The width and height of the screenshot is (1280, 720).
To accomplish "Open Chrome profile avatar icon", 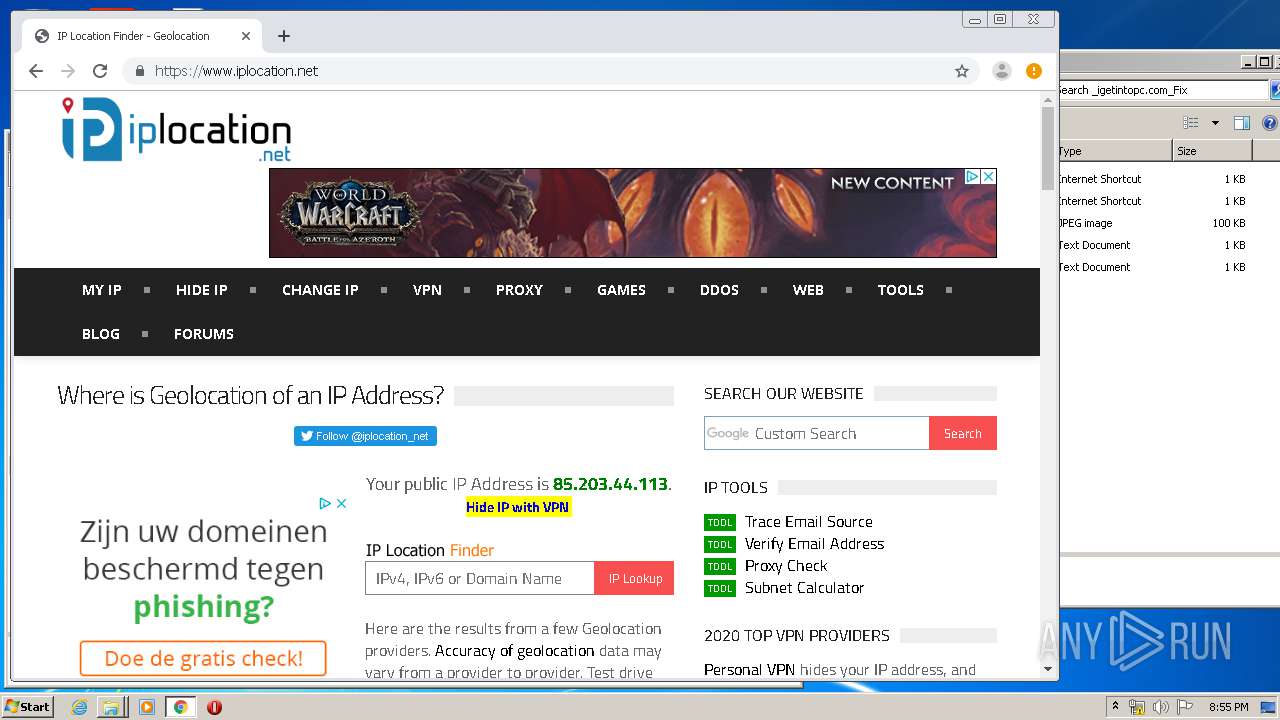I will coord(1001,71).
